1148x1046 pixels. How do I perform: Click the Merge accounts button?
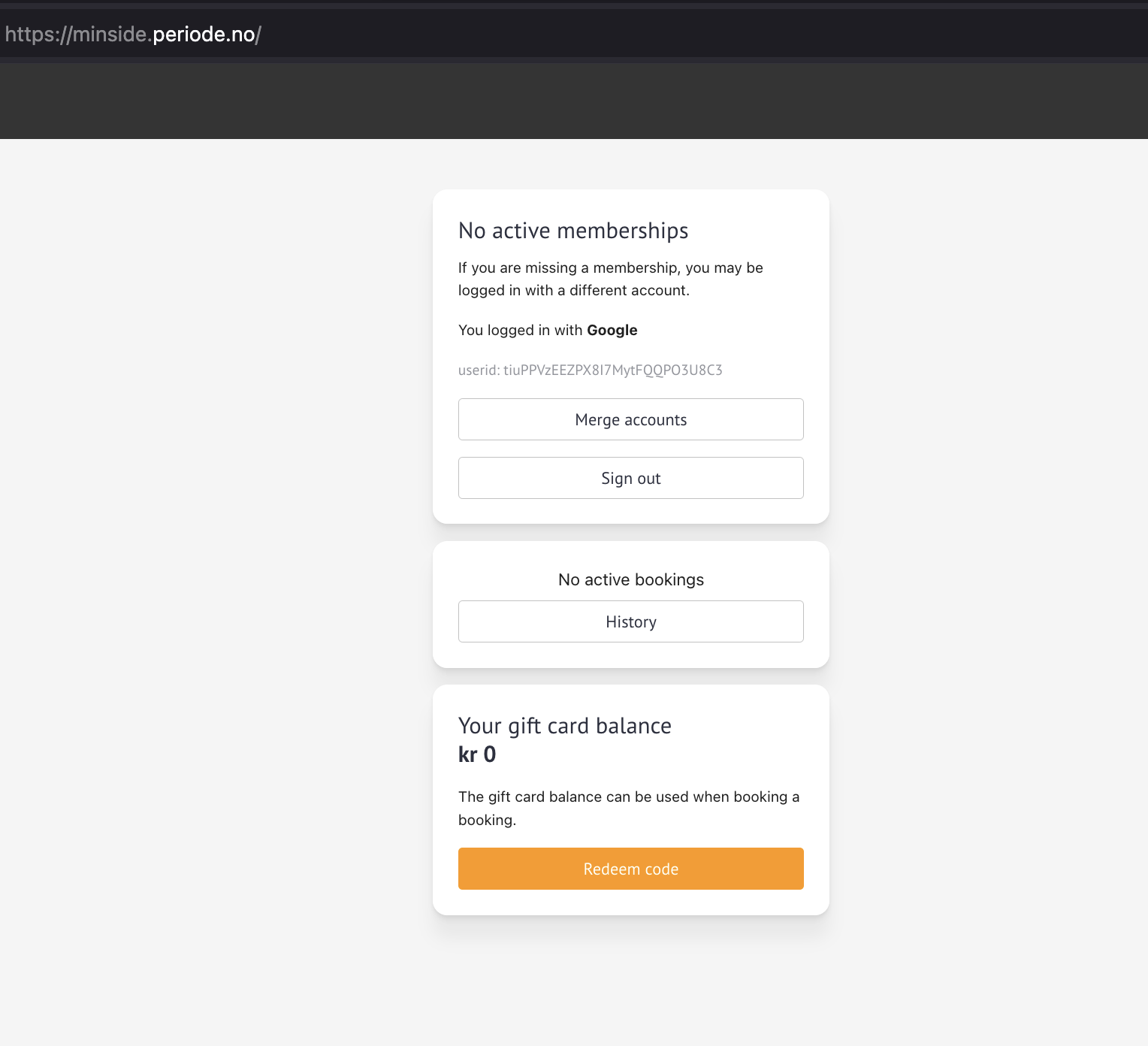[631, 419]
